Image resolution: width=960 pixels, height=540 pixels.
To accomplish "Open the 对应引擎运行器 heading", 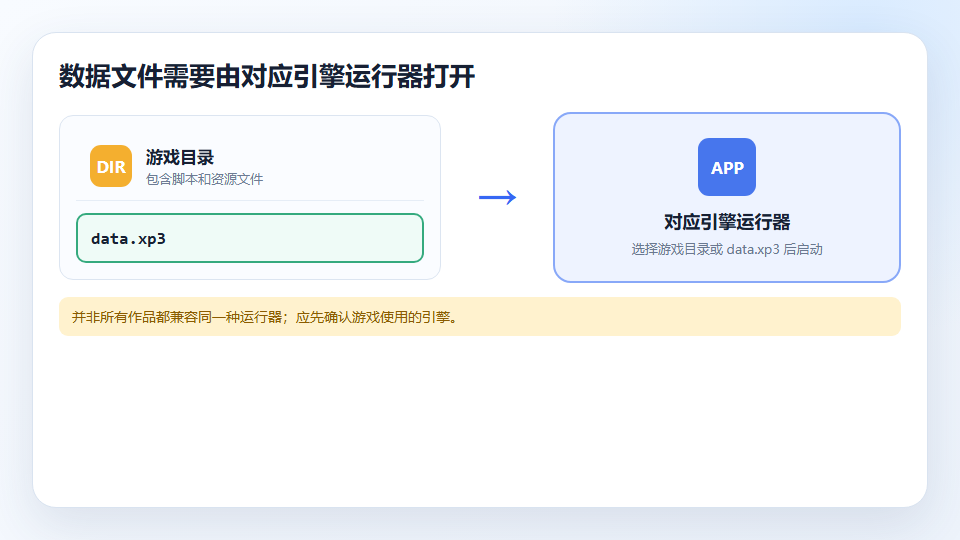I will pyautogui.click(x=727, y=222).
